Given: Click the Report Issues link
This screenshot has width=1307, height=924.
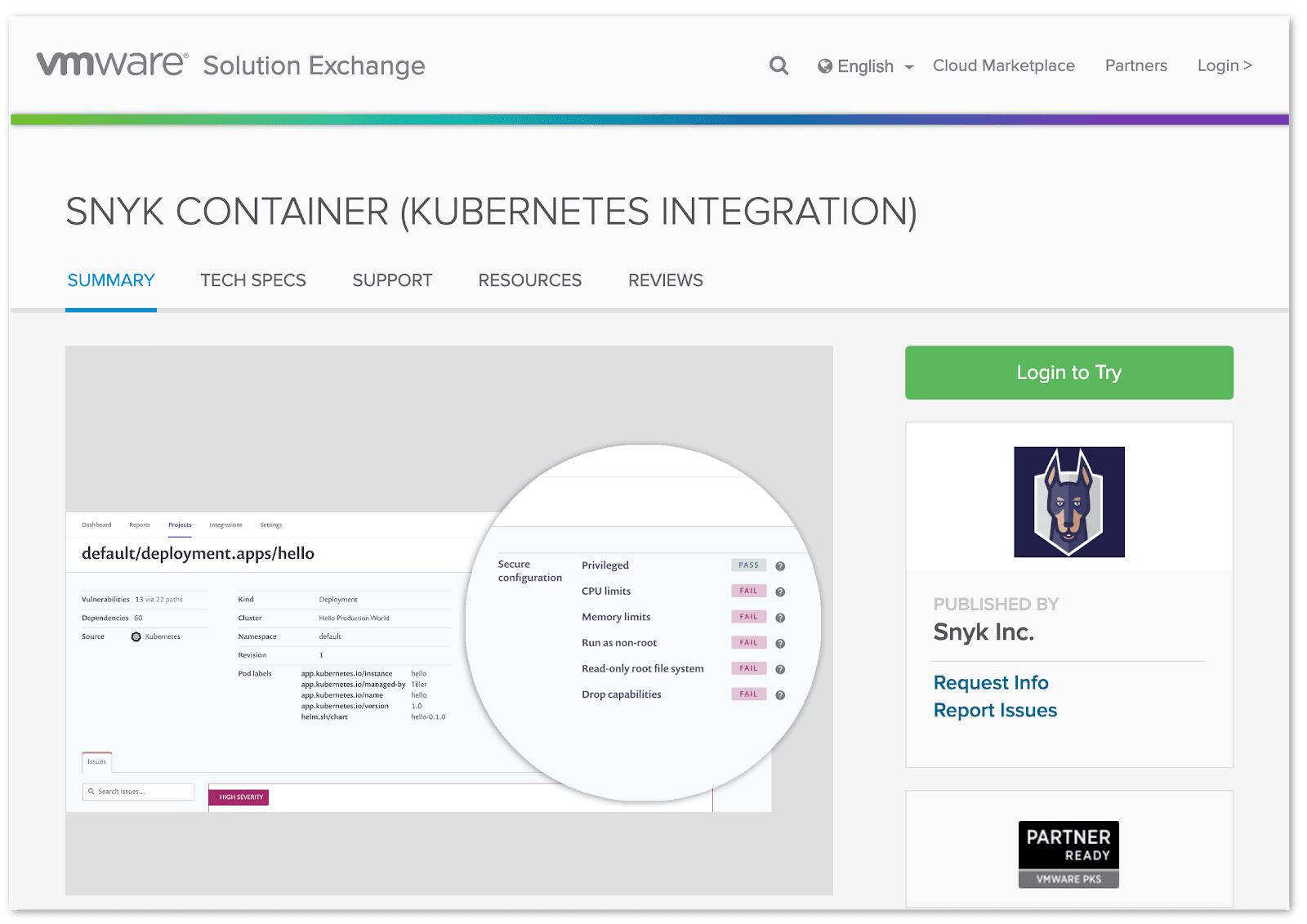Looking at the screenshot, I should tap(995, 710).
